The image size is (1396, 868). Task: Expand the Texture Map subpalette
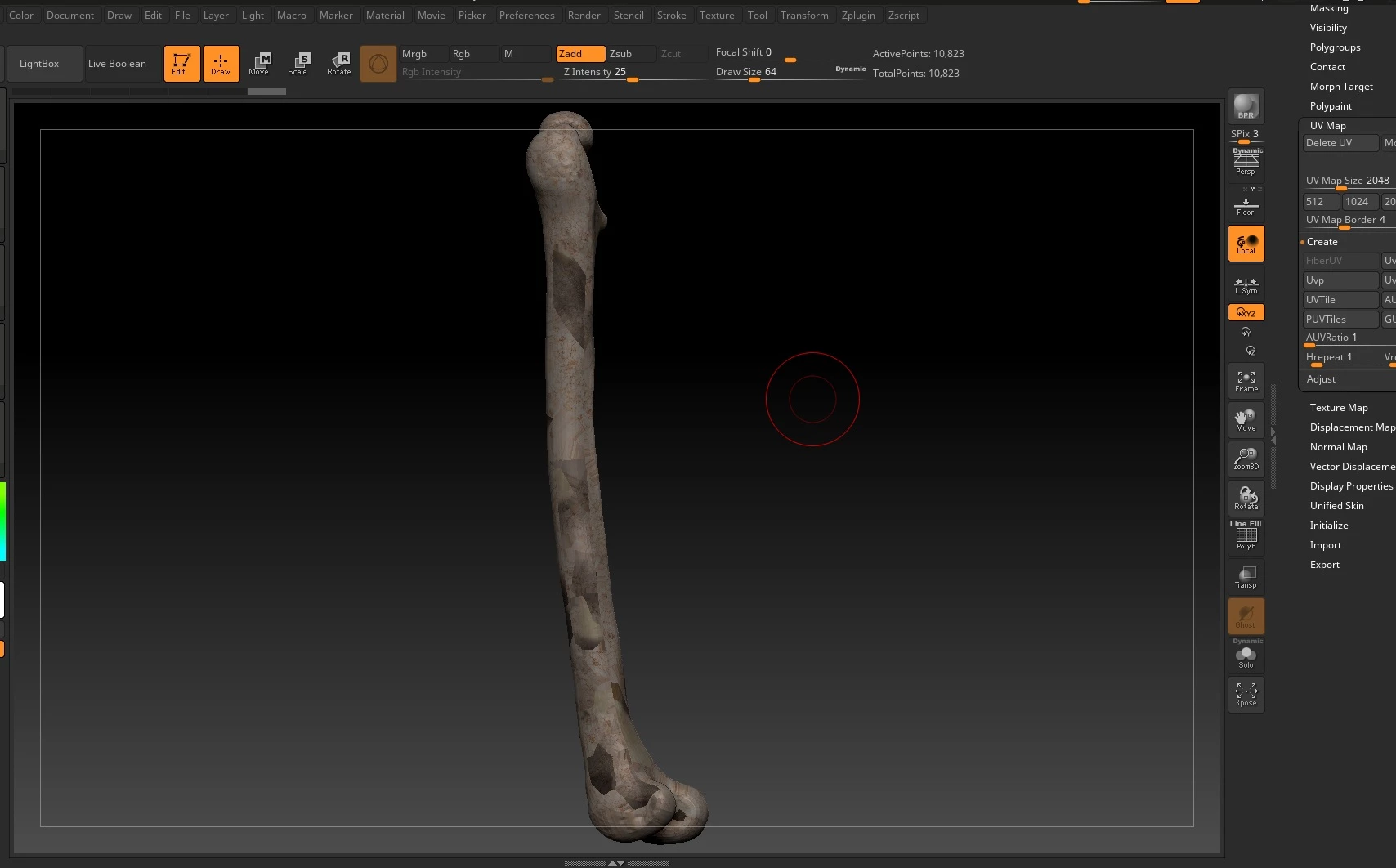(x=1339, y=408)
